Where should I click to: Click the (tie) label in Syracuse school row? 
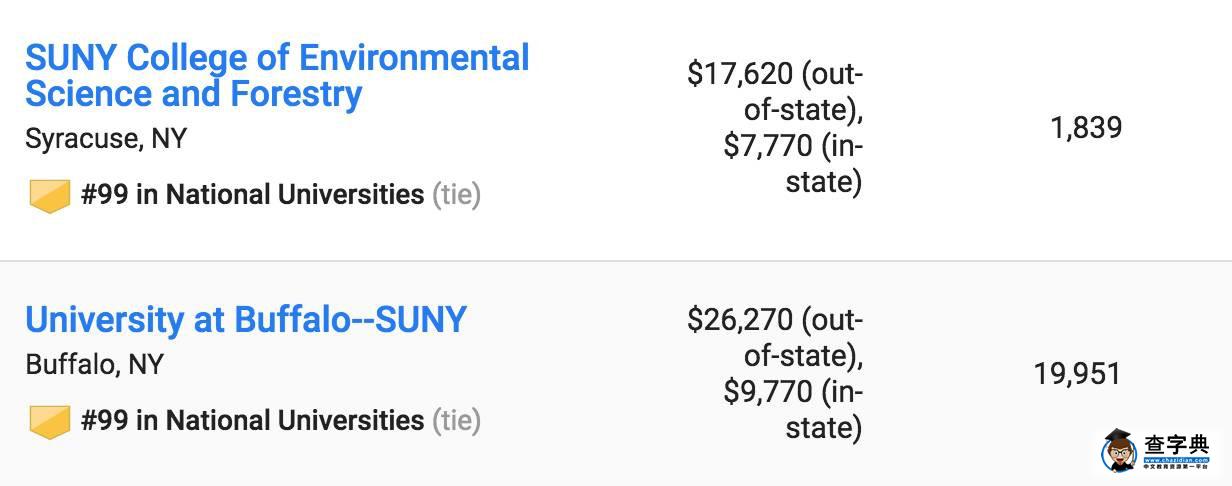(x=456, y=195)
